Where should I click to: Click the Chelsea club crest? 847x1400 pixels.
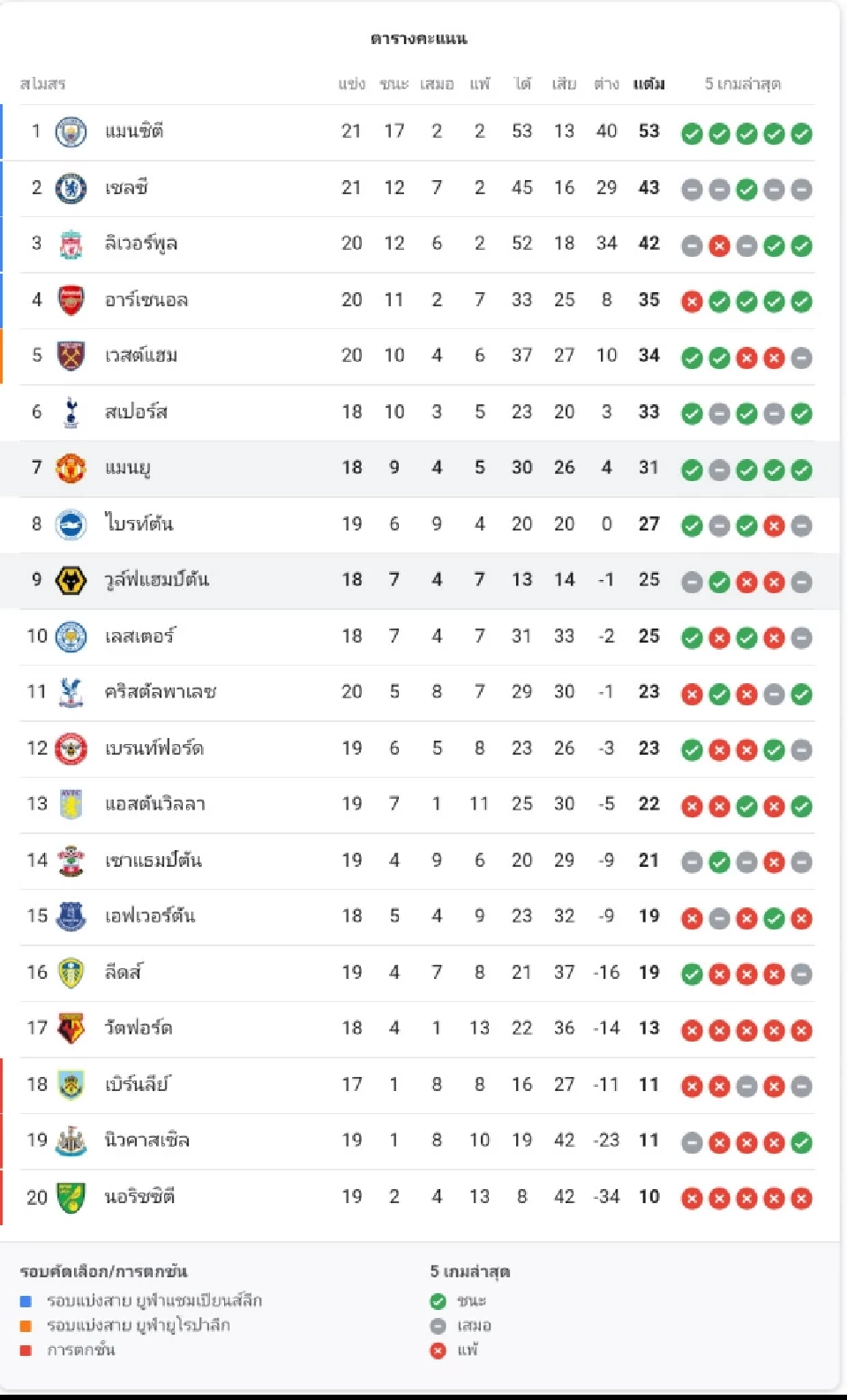(x=71, y=188)
